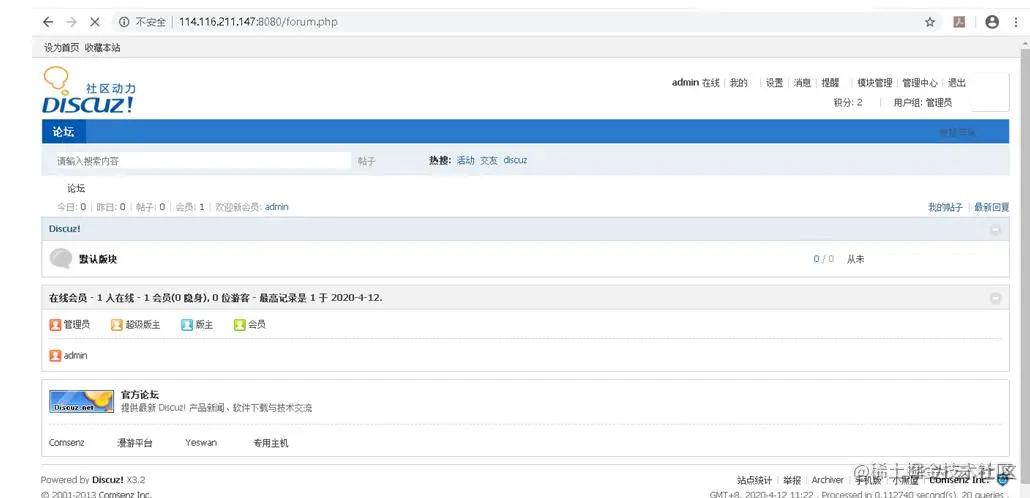Open site info next to 不安全

click(124, 22)
